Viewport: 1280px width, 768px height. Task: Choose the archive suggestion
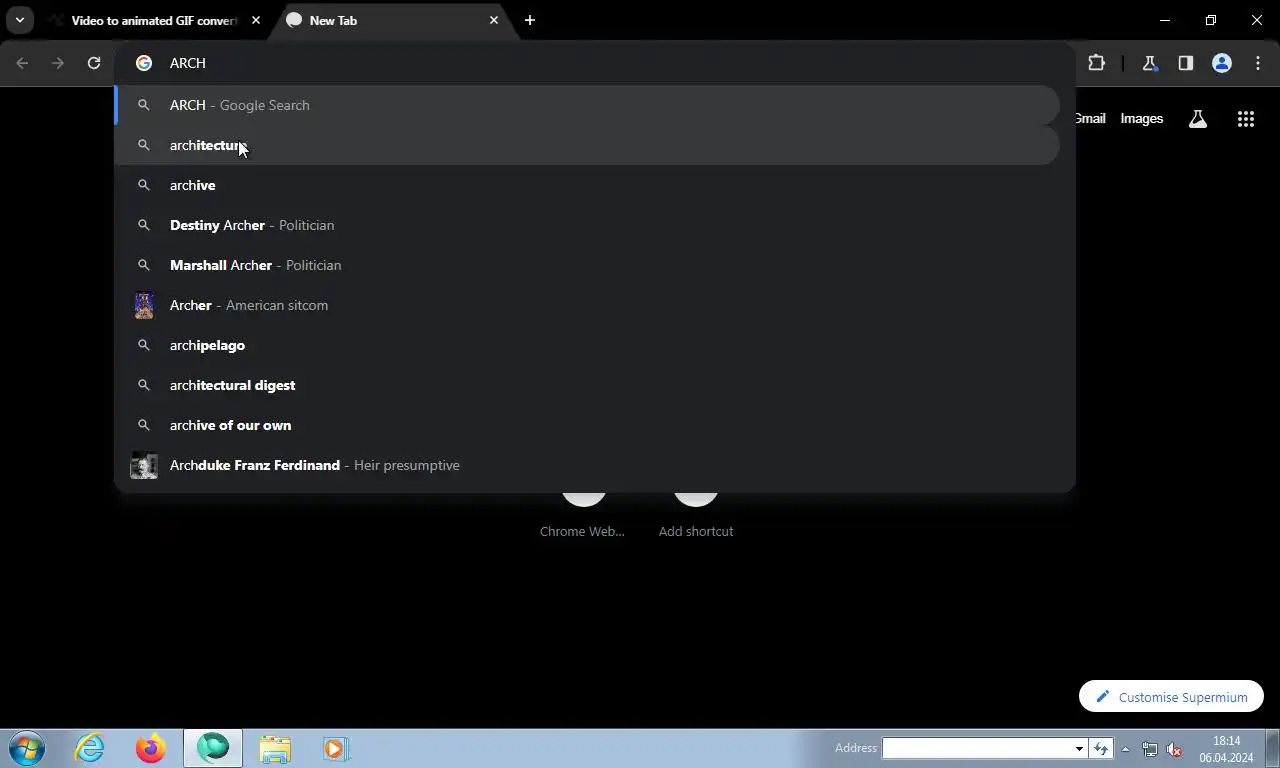tap(587, 185)
